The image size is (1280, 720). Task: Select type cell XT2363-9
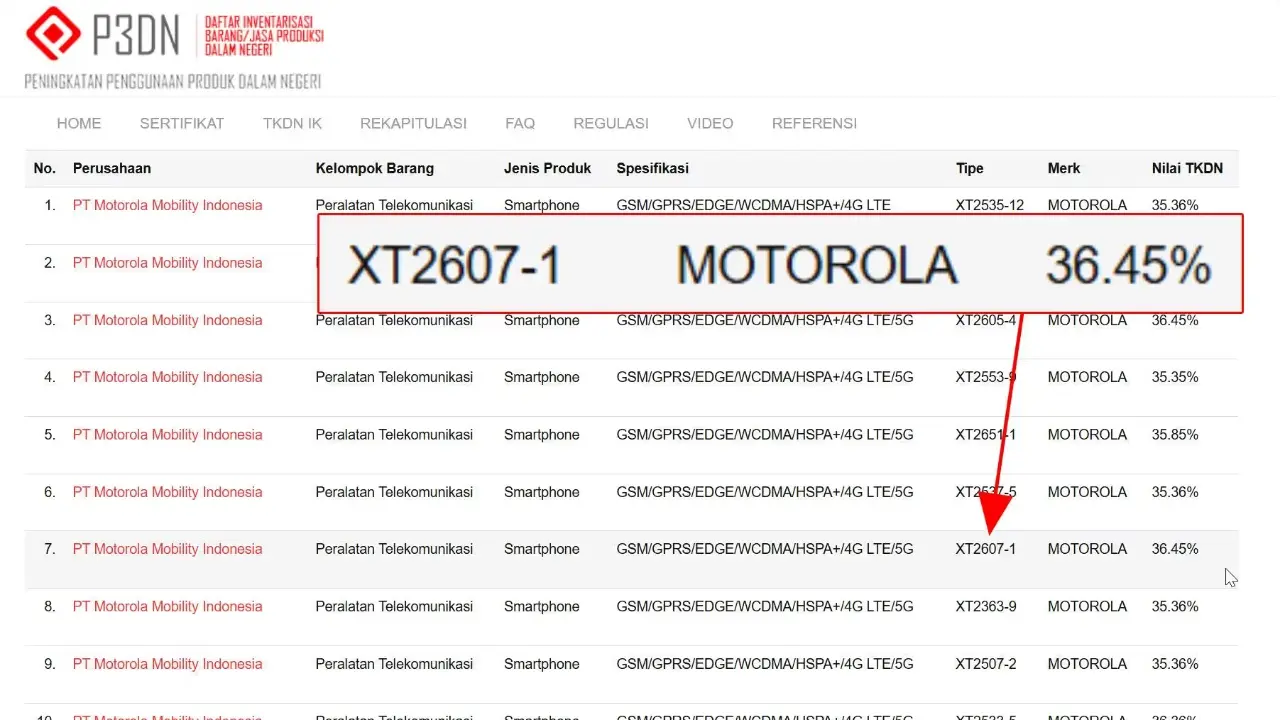[986, 607]
